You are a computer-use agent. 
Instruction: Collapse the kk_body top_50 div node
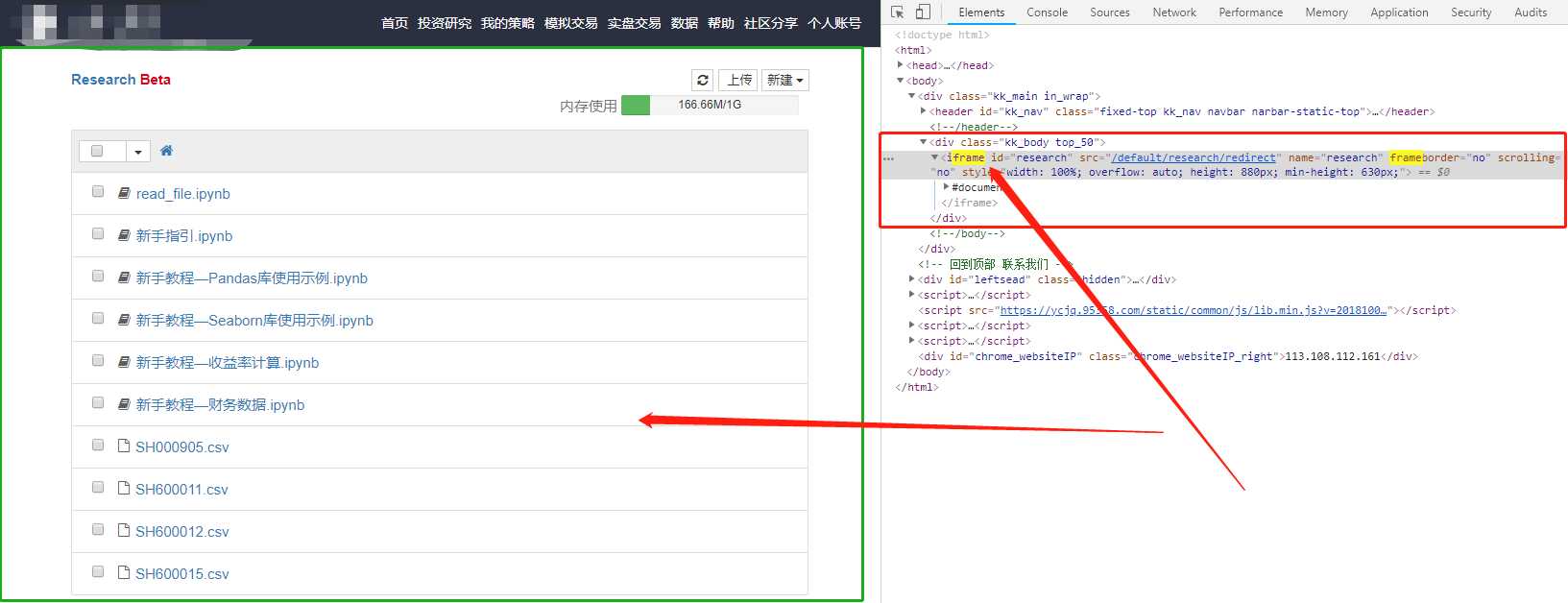point(924,142)
